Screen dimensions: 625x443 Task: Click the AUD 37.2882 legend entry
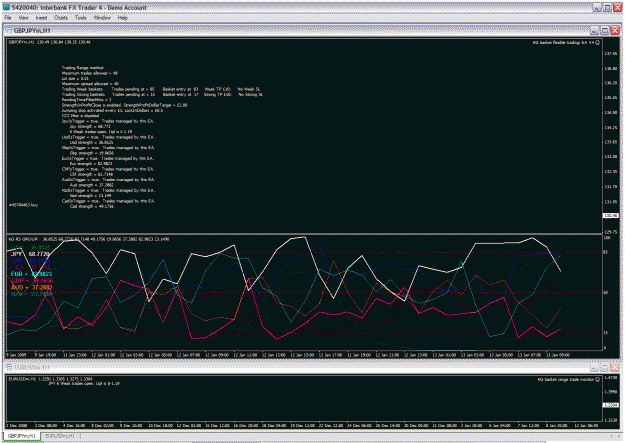pos(31,287)
